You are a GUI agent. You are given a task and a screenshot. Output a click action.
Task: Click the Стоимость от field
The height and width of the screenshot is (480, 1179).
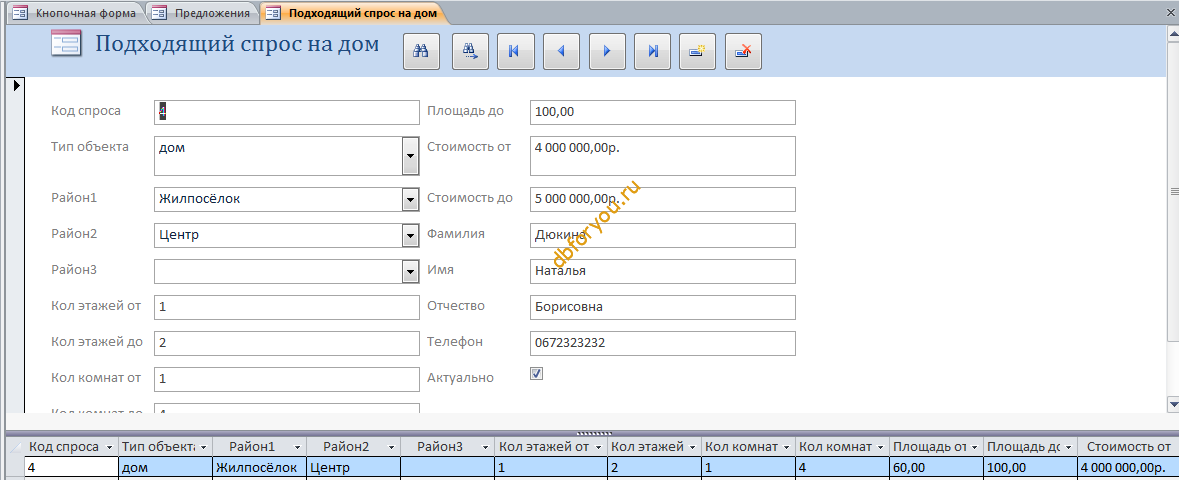tap(662, 156)
